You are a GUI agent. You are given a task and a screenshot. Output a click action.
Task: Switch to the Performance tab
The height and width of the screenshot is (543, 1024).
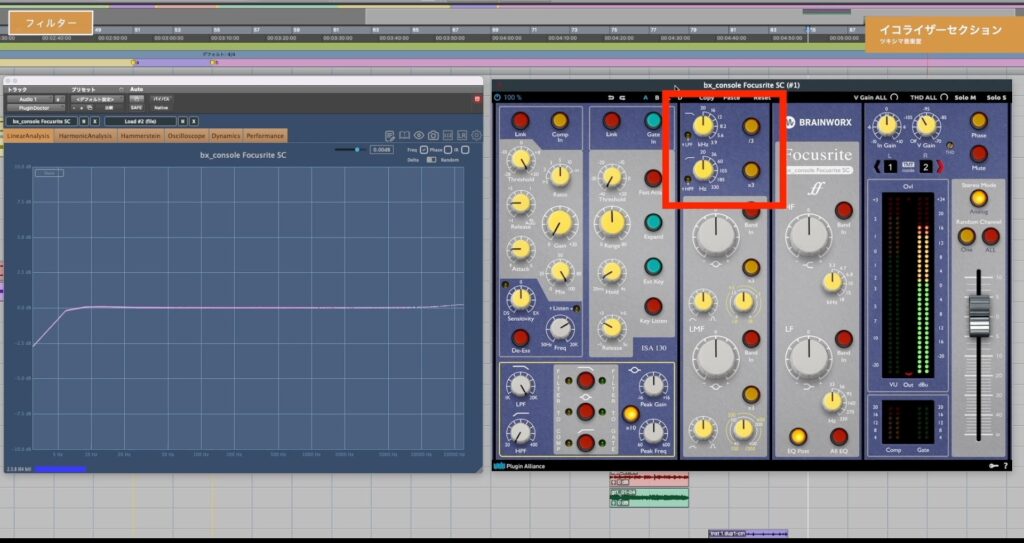tap(265, 136)
